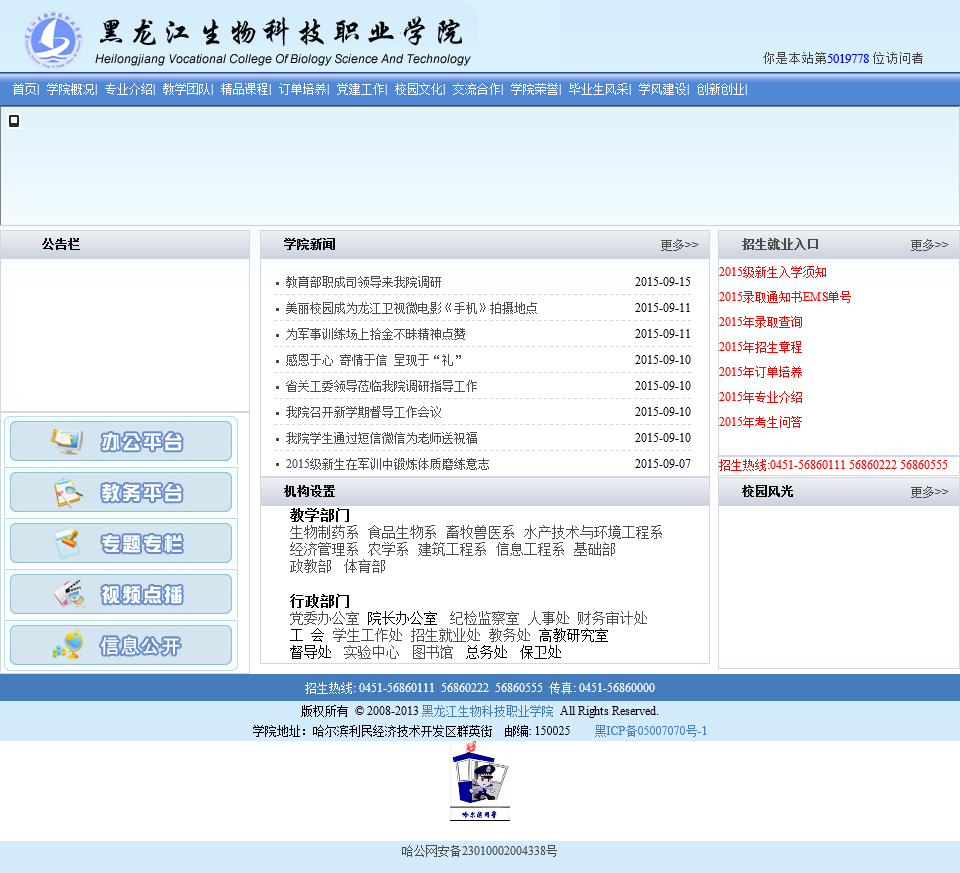Open the 教务平台 button
This screenshot has width=960, height=873.
click(121, 492)
